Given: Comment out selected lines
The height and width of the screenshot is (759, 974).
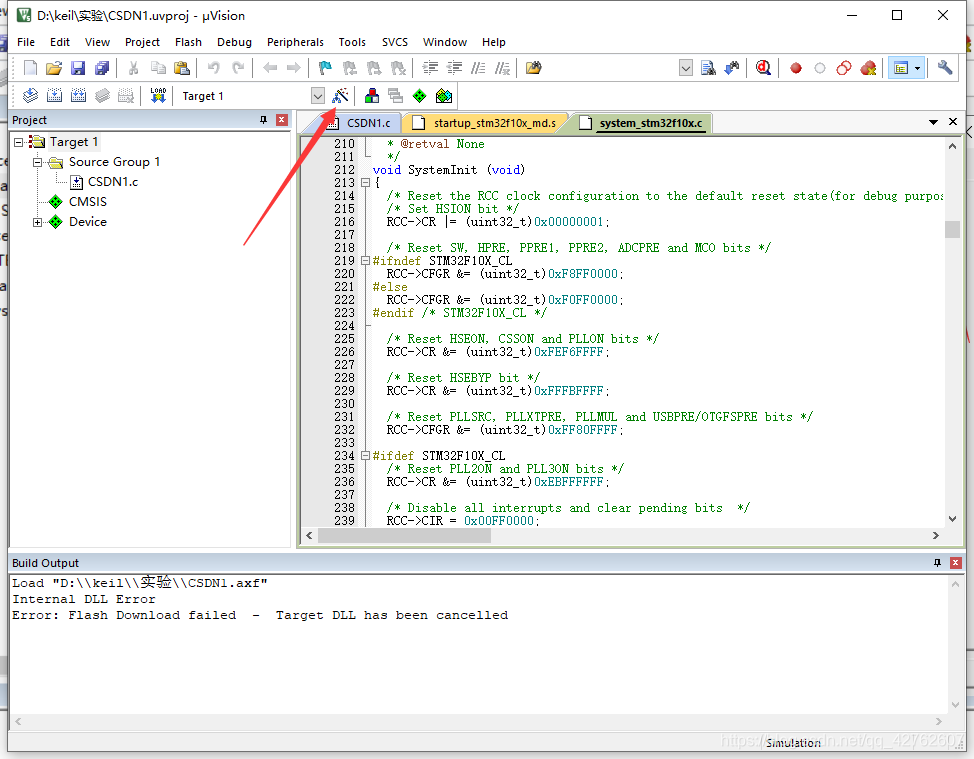Looking at the screenshot, I should [478, 68].
